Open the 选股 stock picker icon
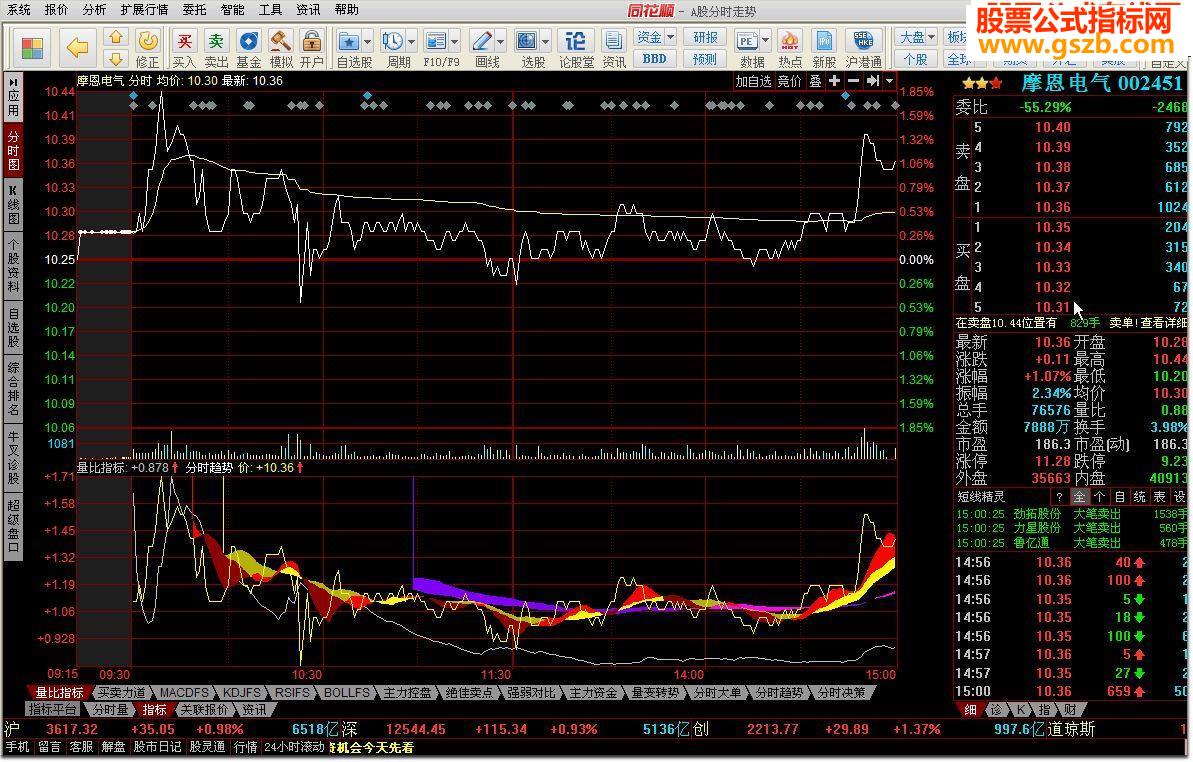The image size is (1193, 762). [x=527, y=41]
